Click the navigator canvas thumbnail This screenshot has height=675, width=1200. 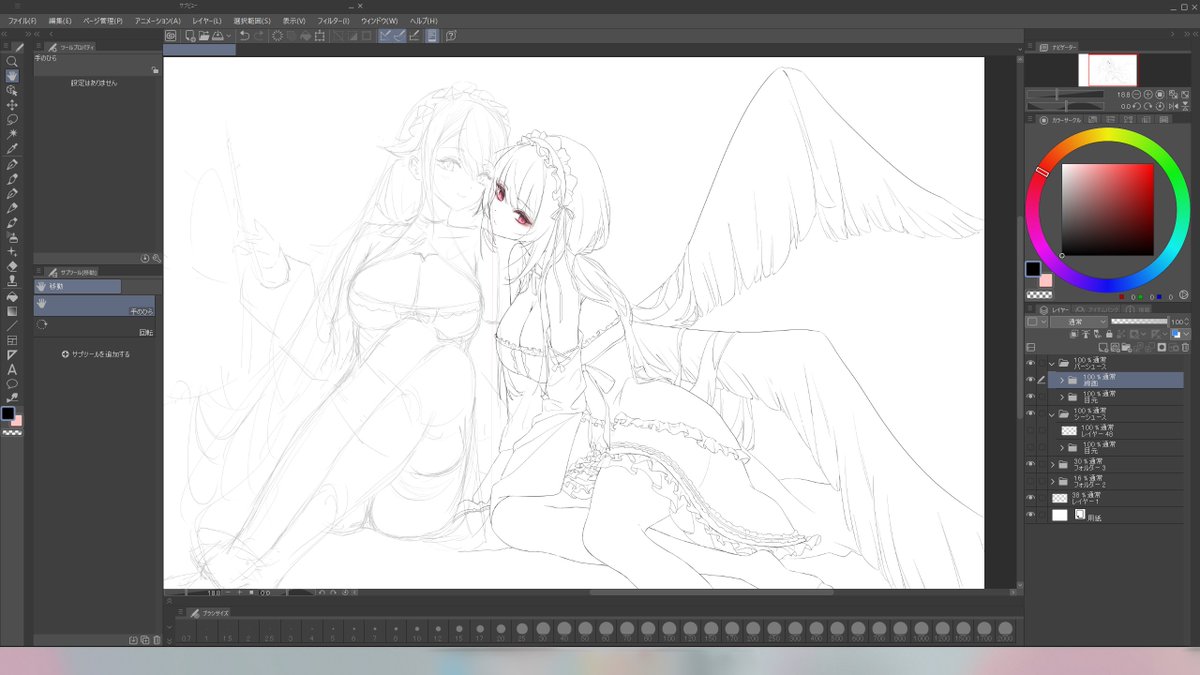pos(1108,70)
